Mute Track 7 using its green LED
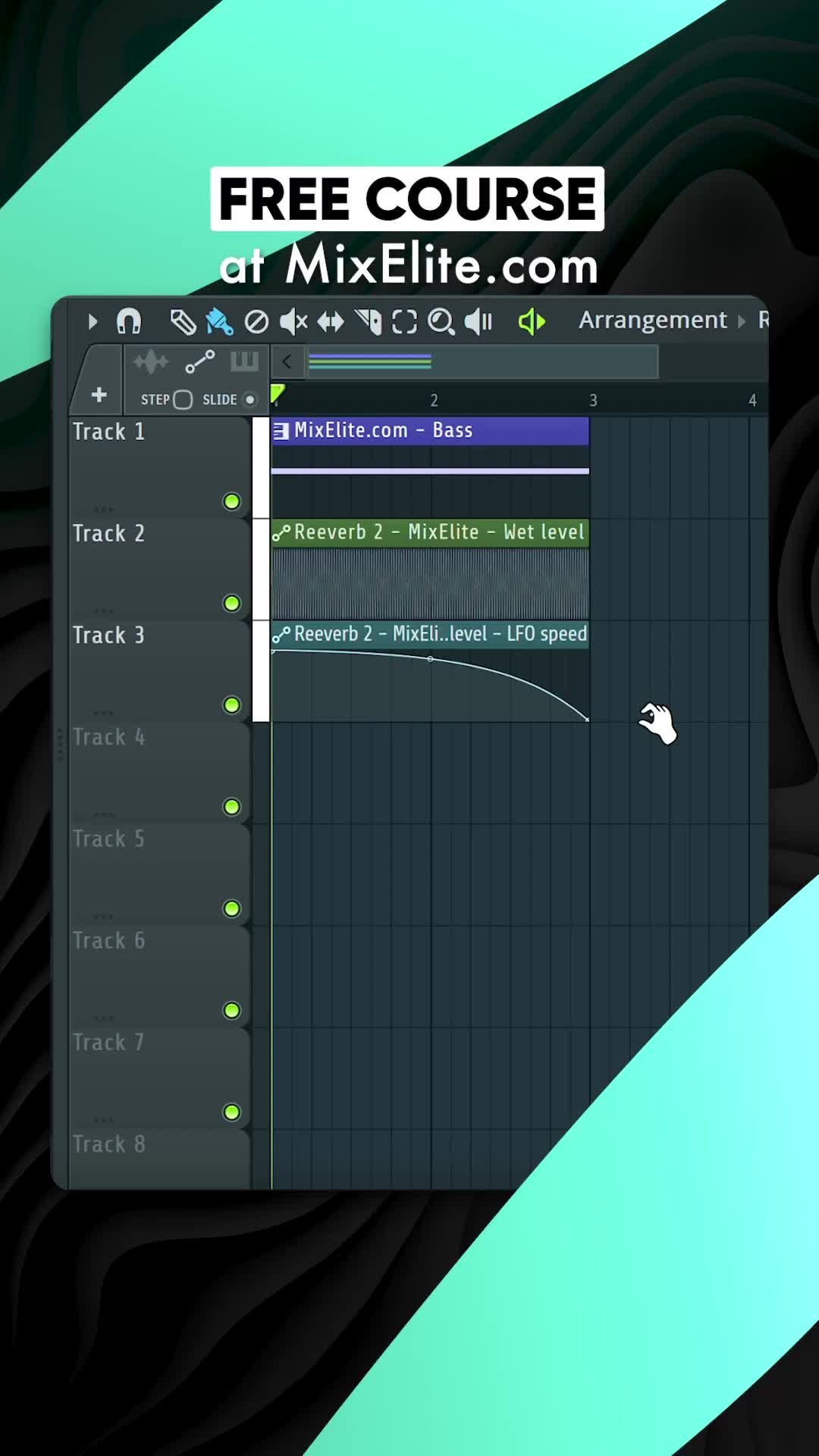The image size is (819, 1456). coord(232,1112)
